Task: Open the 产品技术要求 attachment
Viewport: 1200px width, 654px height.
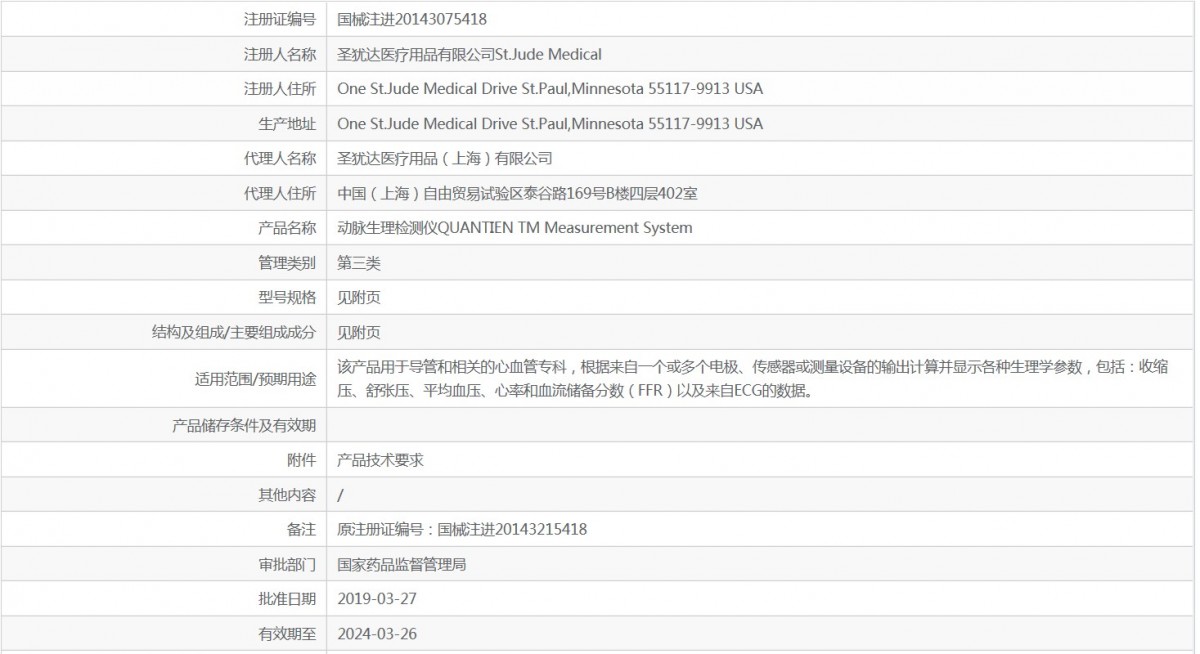Action: tap(381, 460)
